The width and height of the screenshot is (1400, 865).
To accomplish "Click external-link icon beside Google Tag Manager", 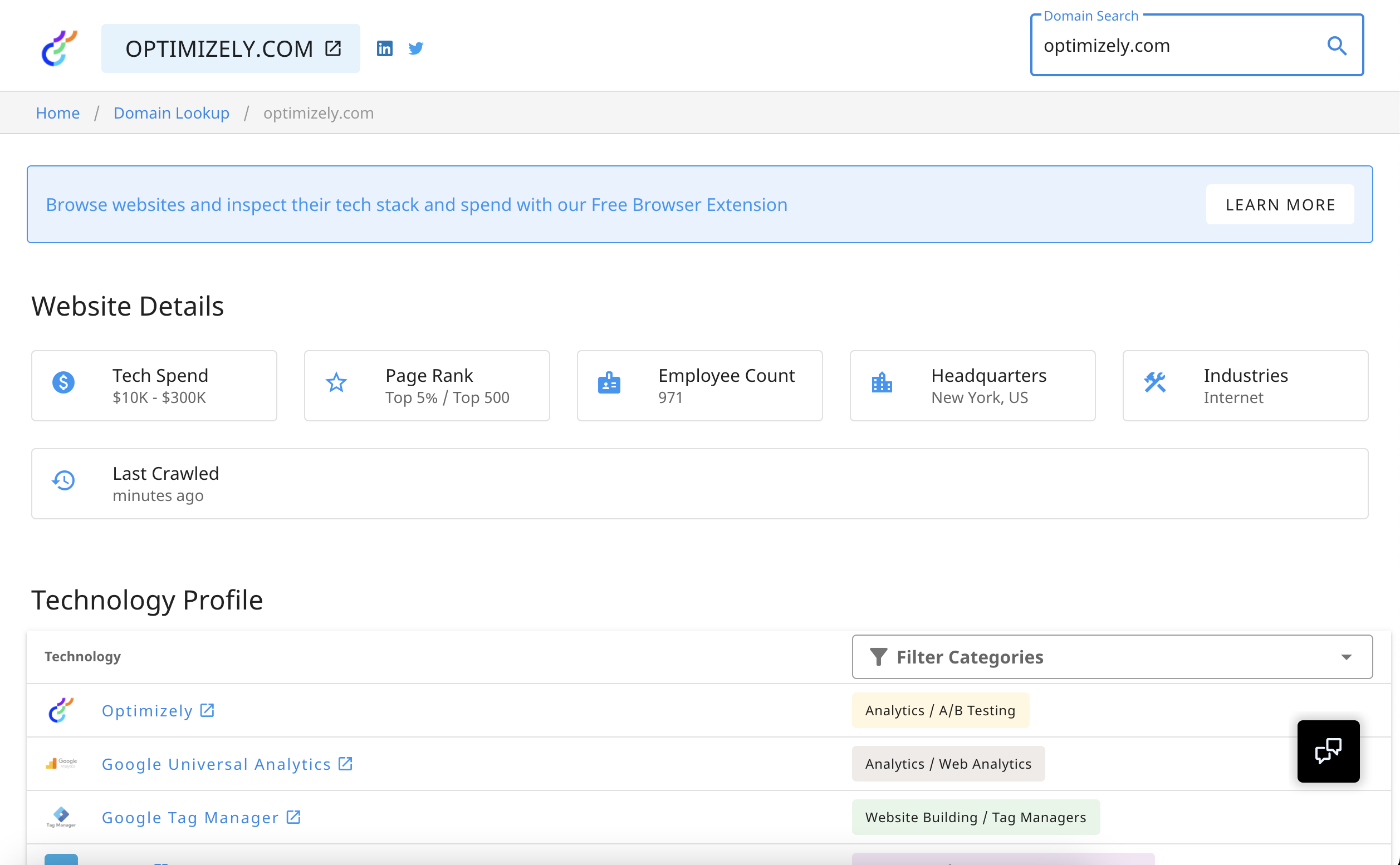I will click(x=293, y=817).
